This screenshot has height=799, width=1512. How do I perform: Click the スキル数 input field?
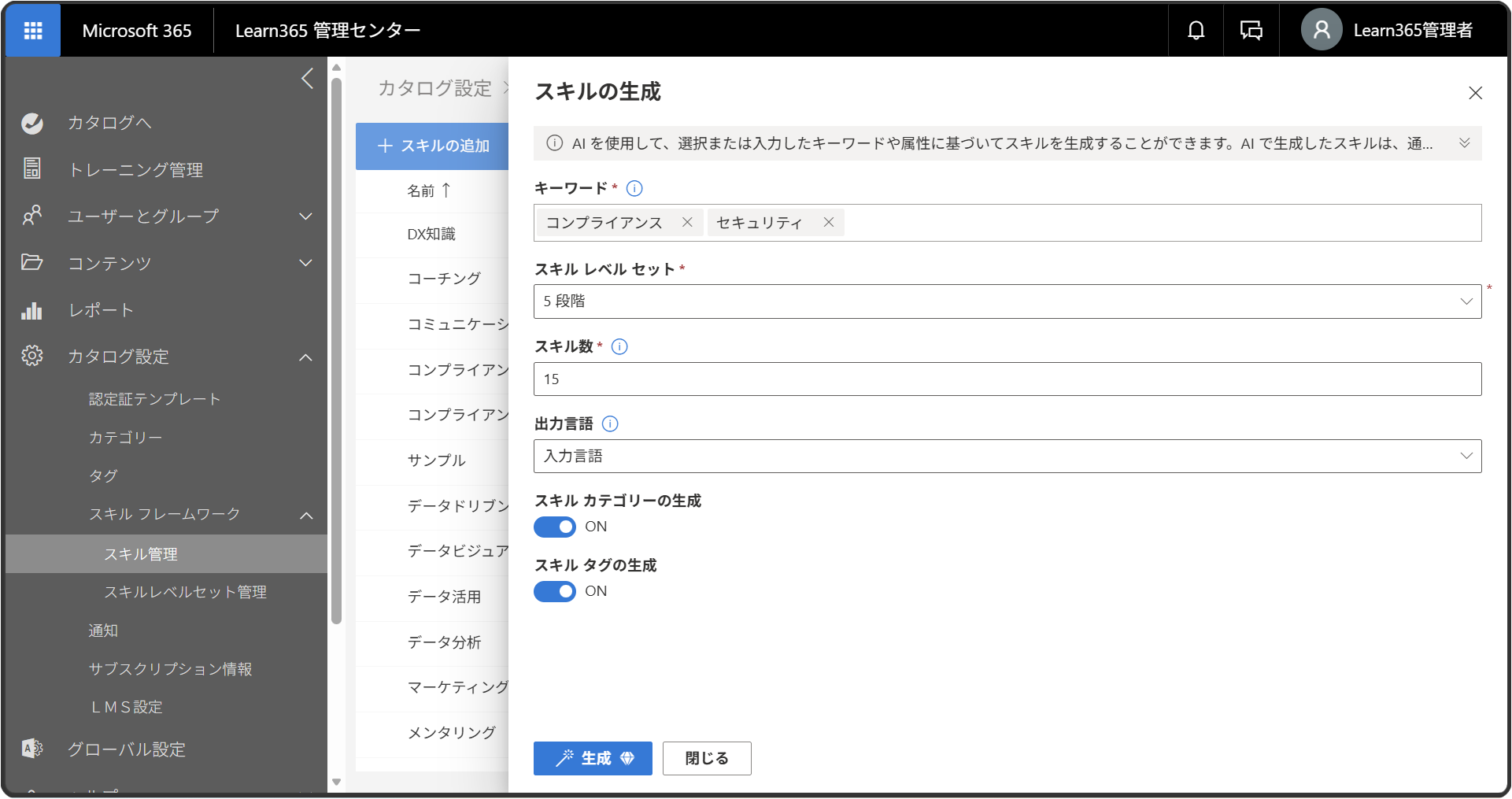pos(1007,379)
